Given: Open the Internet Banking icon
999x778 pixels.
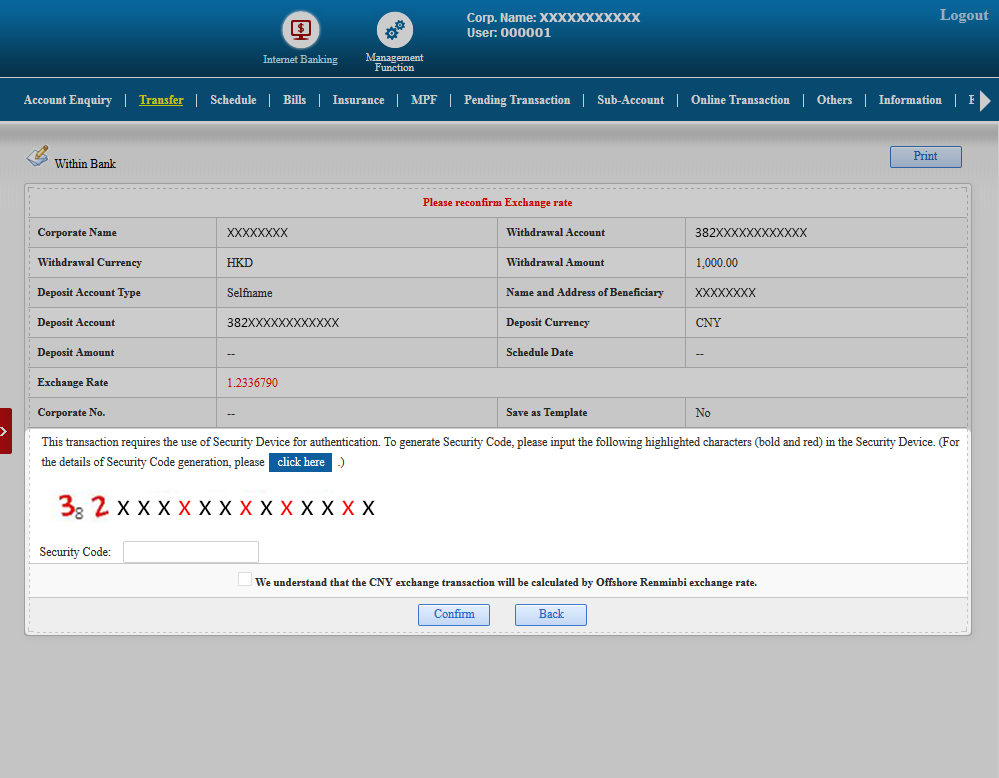Looking at the screenshot, I should coord(300,30).
